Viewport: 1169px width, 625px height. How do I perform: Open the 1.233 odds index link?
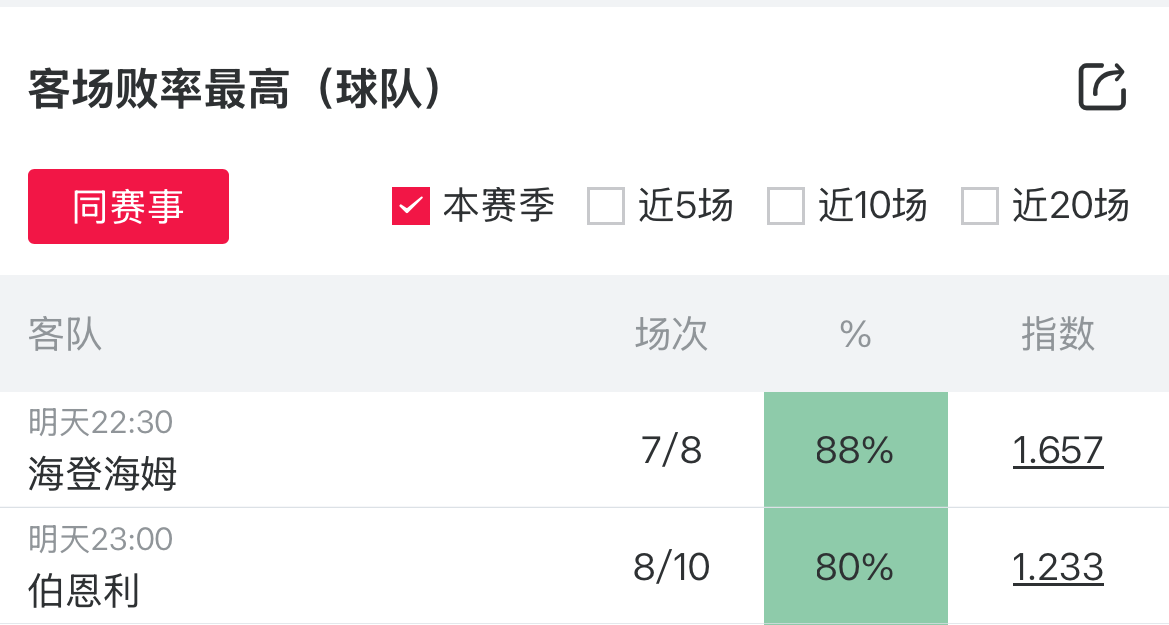[1058, 567]
